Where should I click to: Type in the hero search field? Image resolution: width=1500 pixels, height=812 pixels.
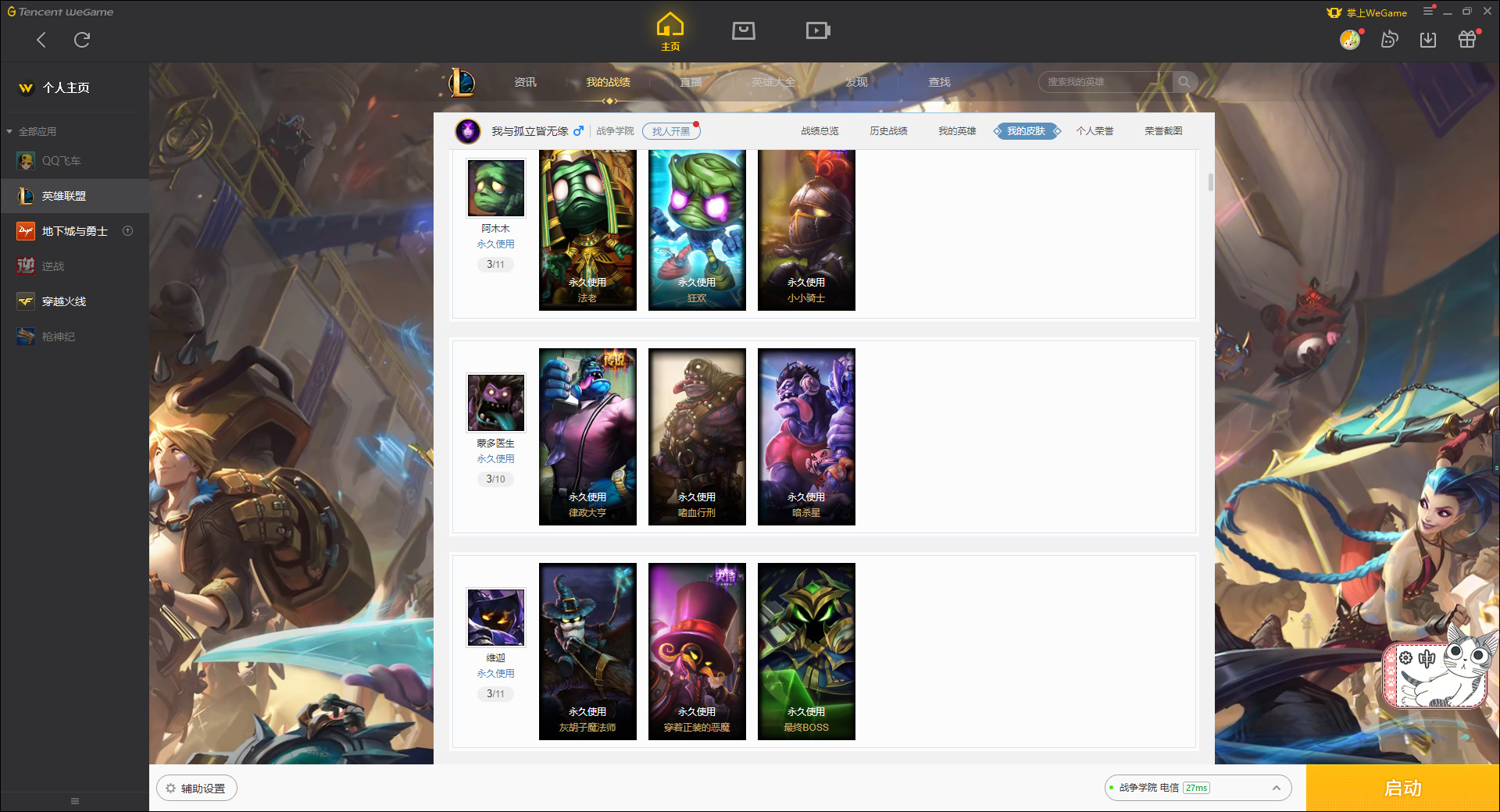coord(1105,82)
